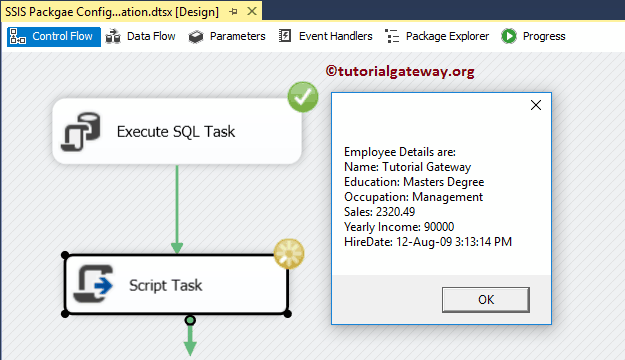
Task: Click the Script Task arrow icon
Action: (x=93, y=284)
